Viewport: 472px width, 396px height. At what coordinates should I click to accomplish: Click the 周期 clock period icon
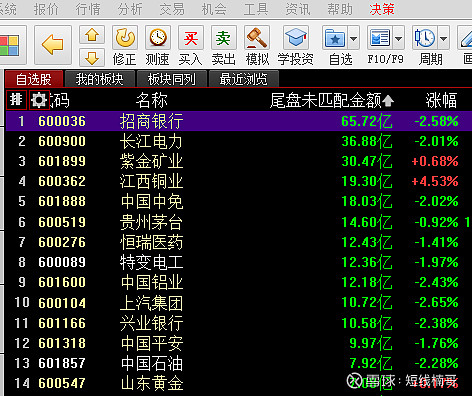[425, 37]
